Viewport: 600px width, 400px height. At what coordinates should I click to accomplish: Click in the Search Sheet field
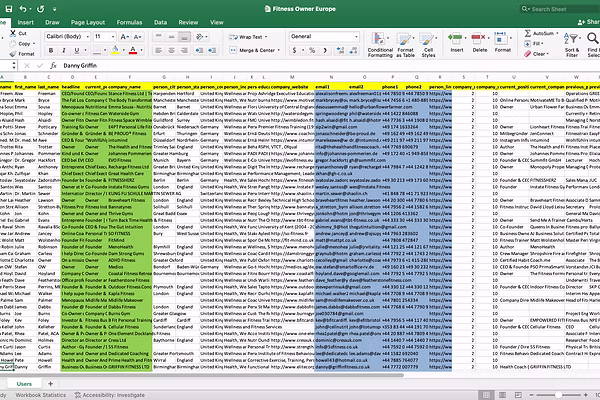point(560,9)
